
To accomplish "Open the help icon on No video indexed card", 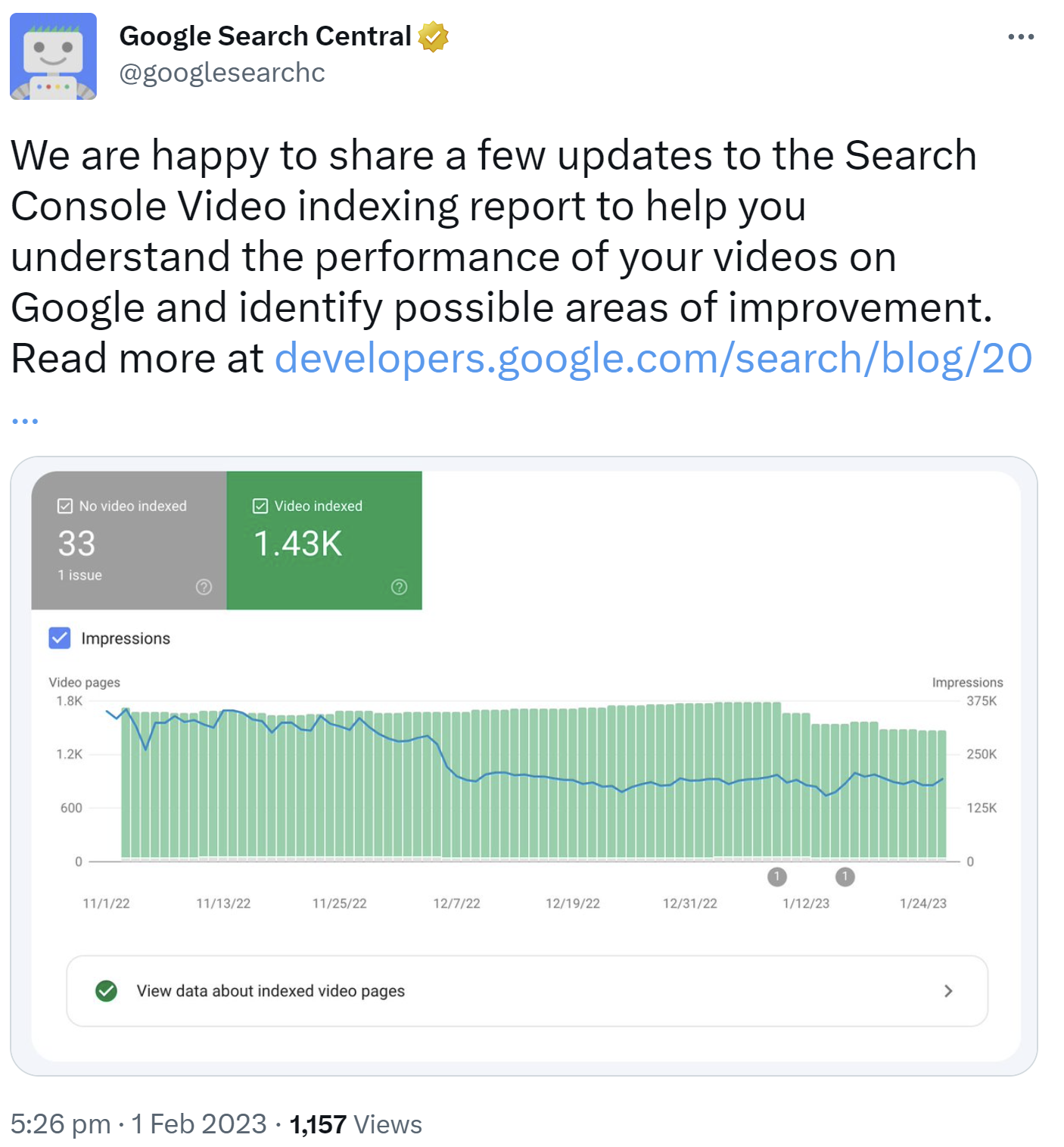I will 203,587.
